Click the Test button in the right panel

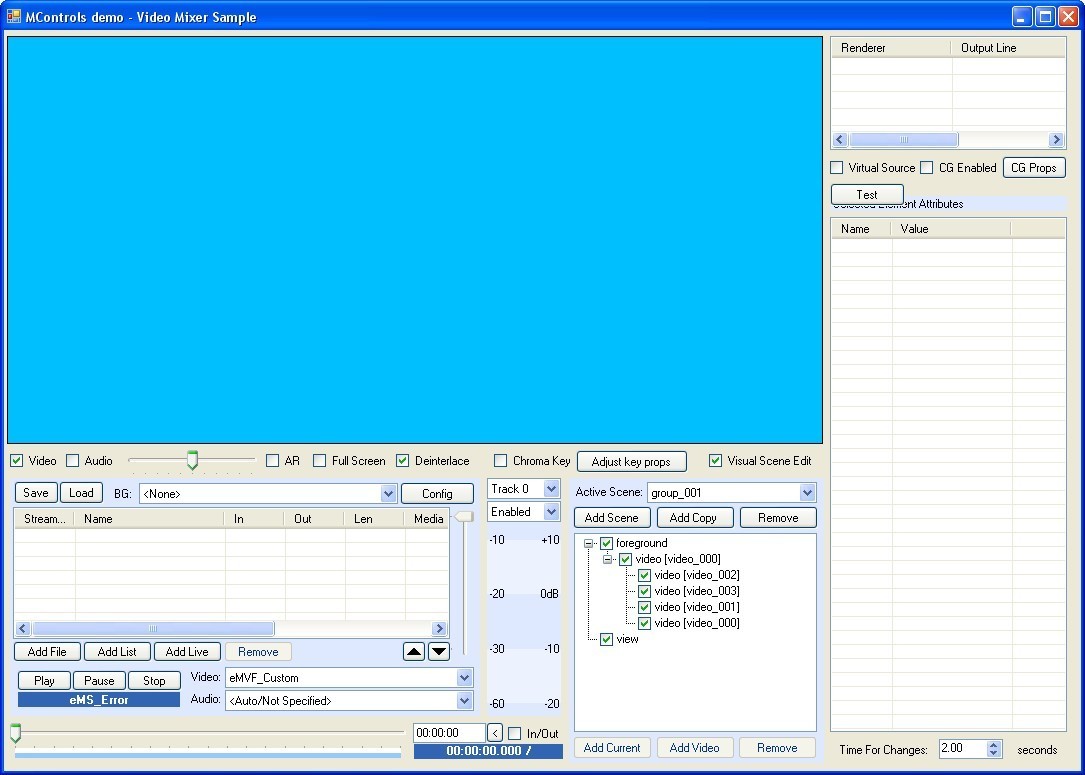click(x=866, y=194)
